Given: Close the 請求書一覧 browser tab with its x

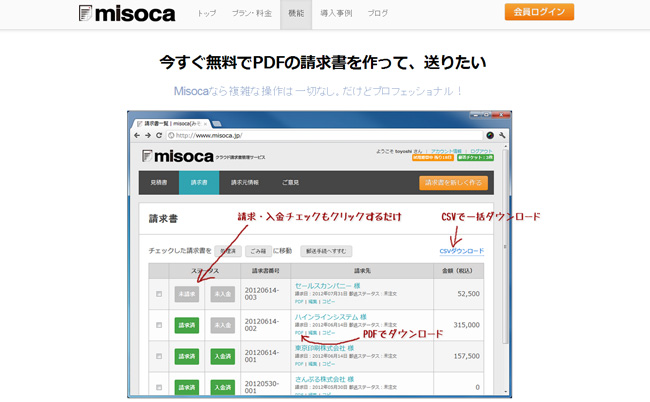Looking at the screenshot, I should pyautogui.click(x=205, y=124).
